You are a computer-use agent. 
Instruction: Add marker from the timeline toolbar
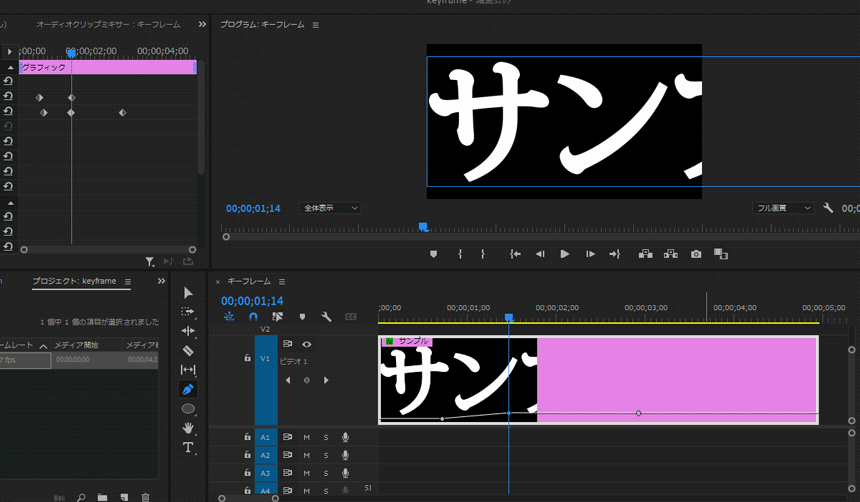tap(302, 317)
